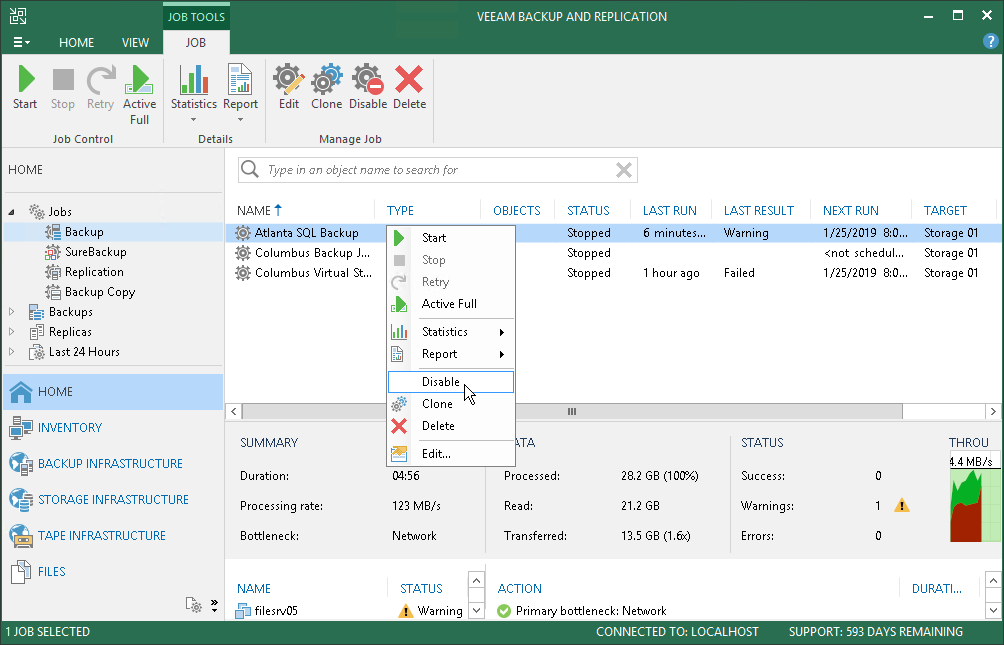Click the Clone job ribbon icon
This screenshot has width=1004, height=645.
[x=327, y=88]
